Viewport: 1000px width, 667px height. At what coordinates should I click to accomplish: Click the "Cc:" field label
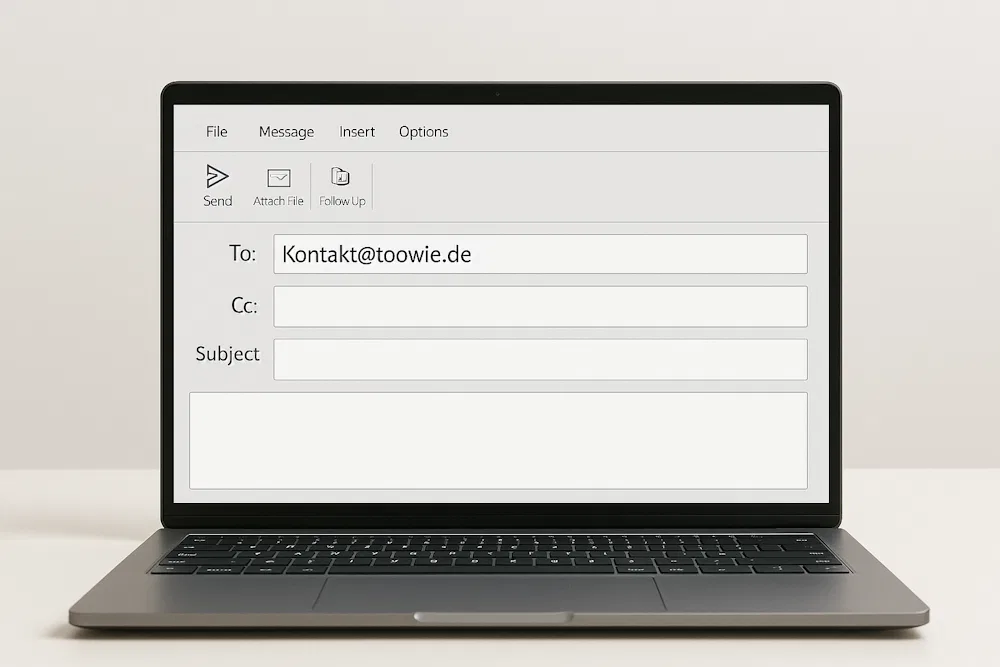click(244, 305)
